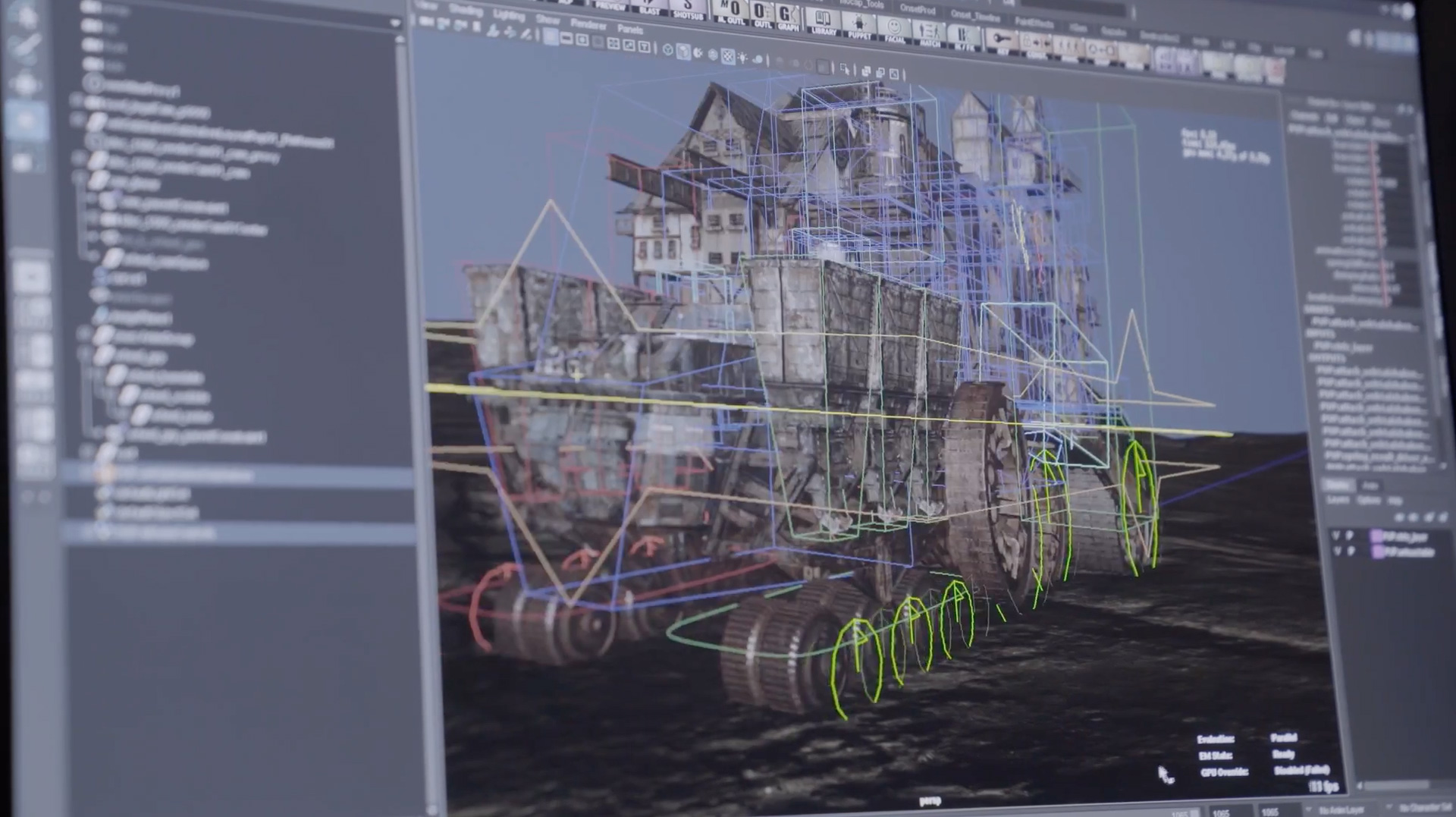
Task: Switch to four-view layout in left sidebar
Action: pos(32,314)
